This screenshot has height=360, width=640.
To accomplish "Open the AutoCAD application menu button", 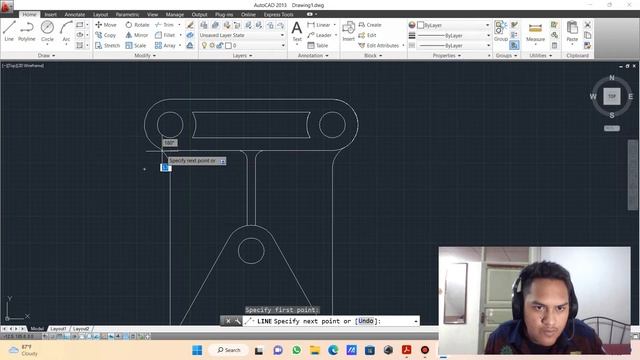I will [x=7, y=7].
